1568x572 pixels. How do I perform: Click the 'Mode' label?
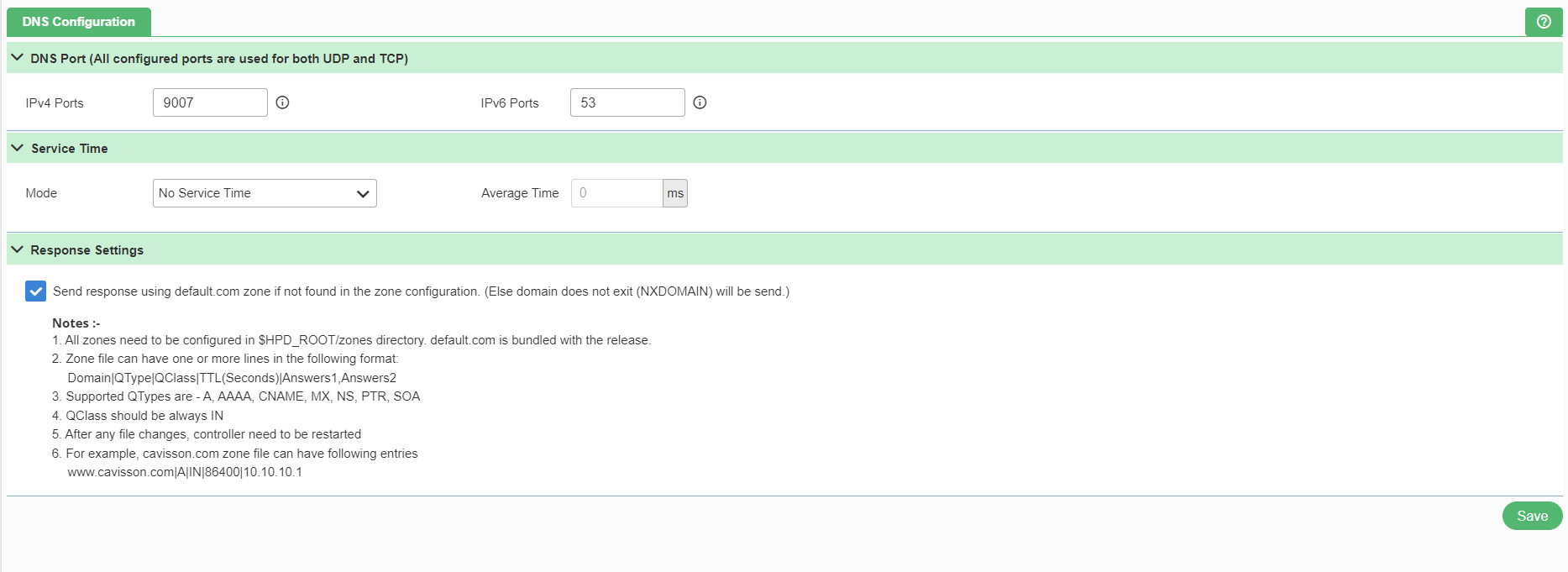[x=41, y=193]
